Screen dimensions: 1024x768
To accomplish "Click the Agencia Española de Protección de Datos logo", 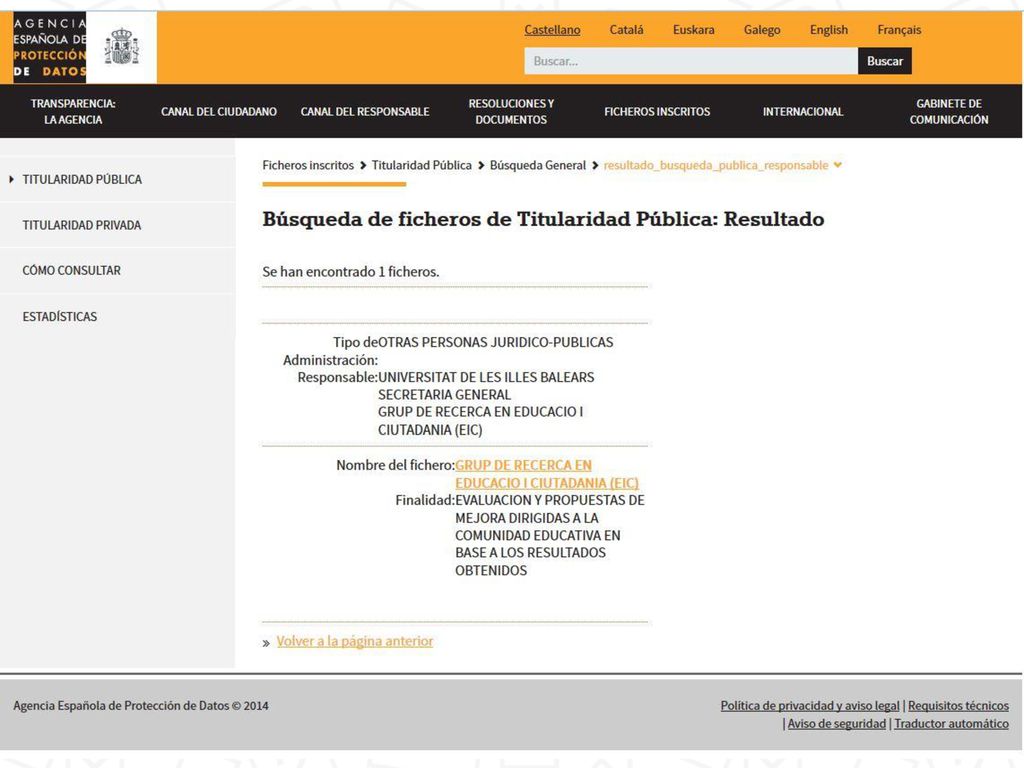I will tap(50, 47).
